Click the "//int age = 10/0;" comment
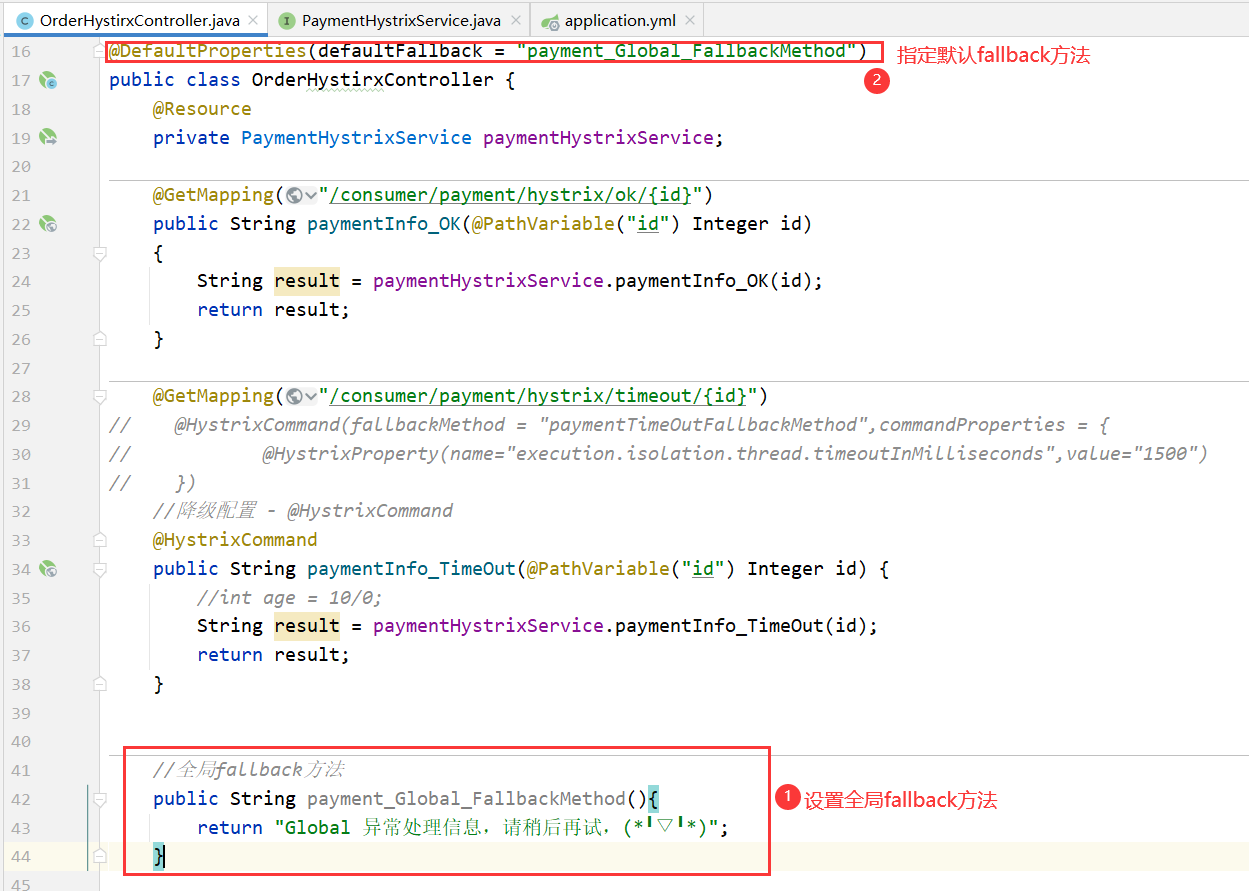This screenshot has height=891, width=1249. point(290,598)
